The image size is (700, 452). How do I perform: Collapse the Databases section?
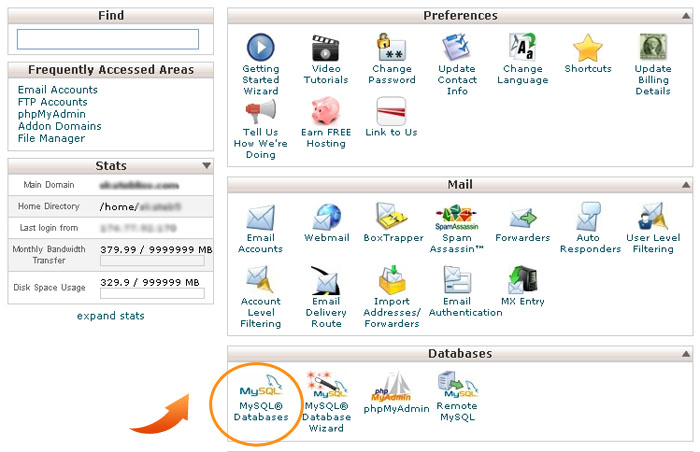(x=686, y=354)
